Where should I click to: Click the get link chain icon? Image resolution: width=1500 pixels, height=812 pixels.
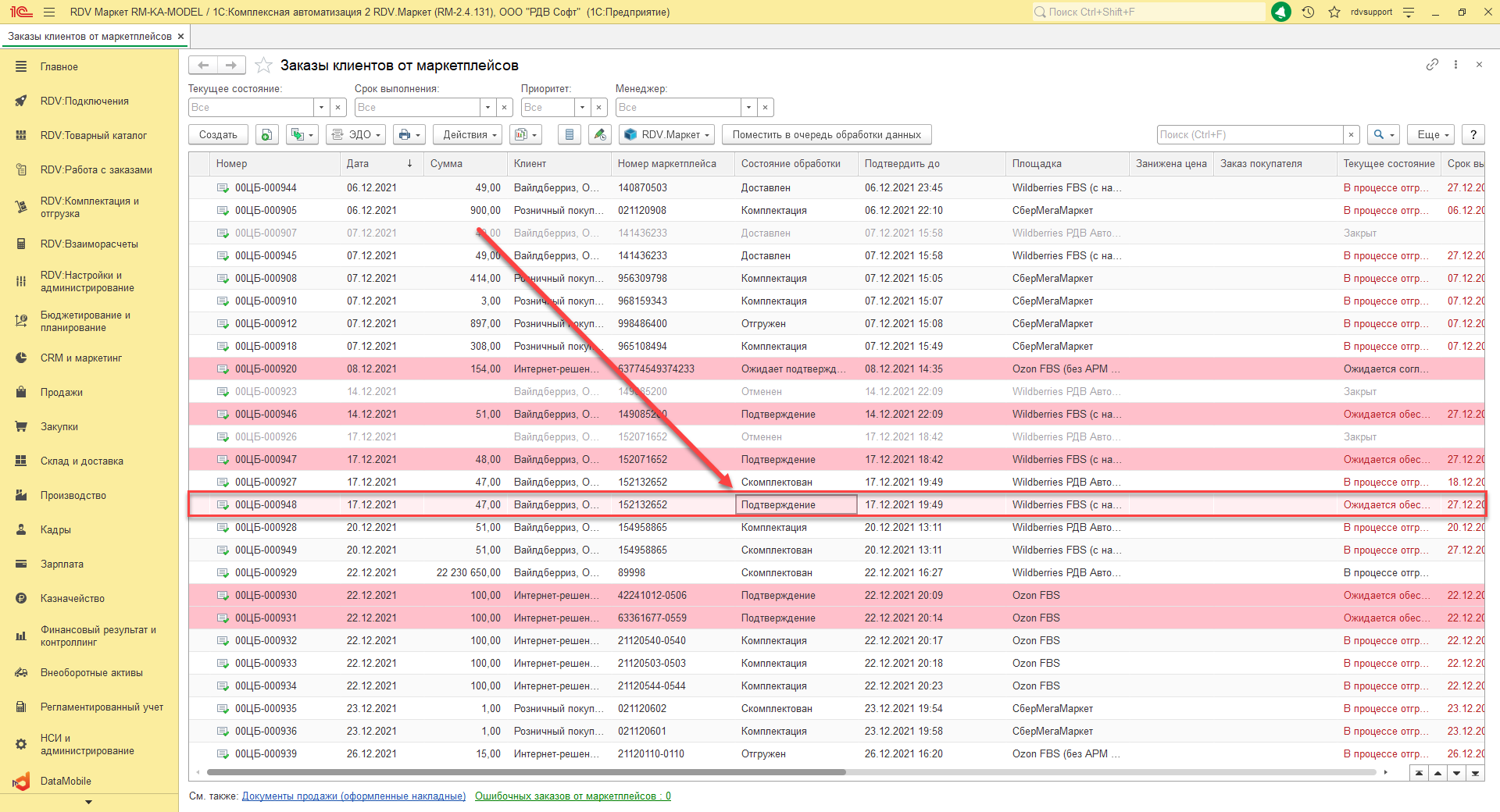(x=1432, y=65)
